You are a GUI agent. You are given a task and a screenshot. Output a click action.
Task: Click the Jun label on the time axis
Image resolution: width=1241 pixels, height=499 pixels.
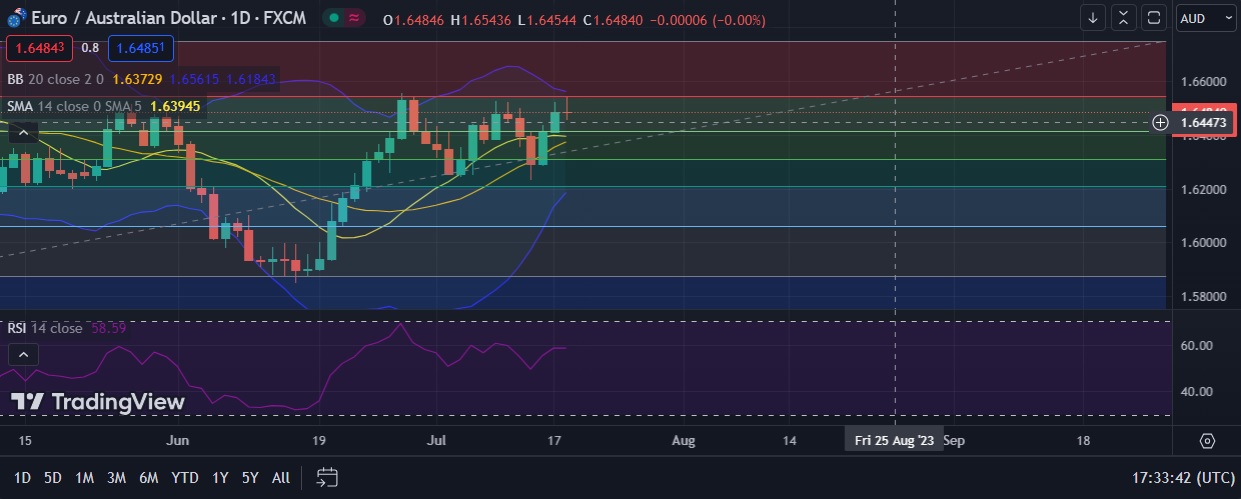(178, 440)
